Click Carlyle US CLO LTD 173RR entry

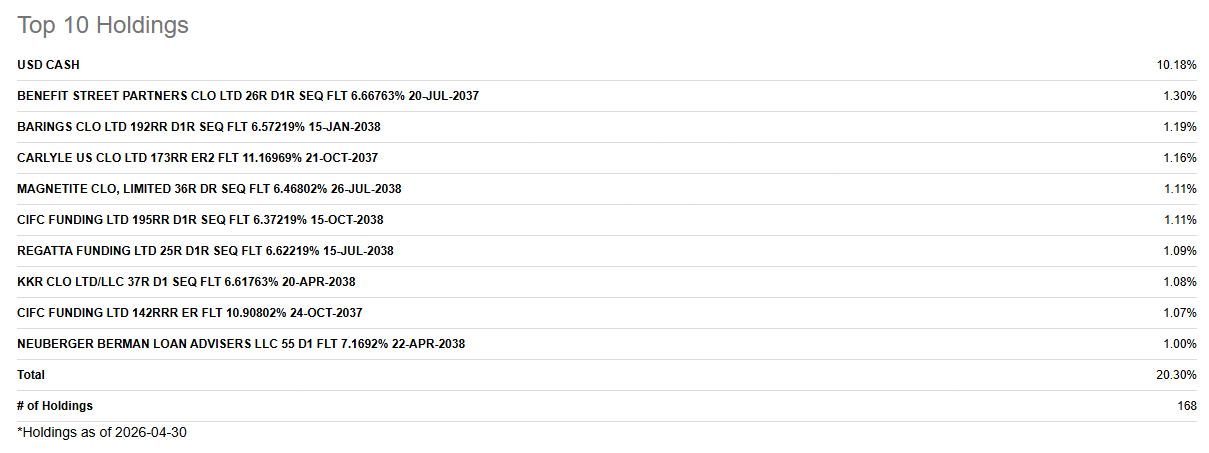point(197,158)
